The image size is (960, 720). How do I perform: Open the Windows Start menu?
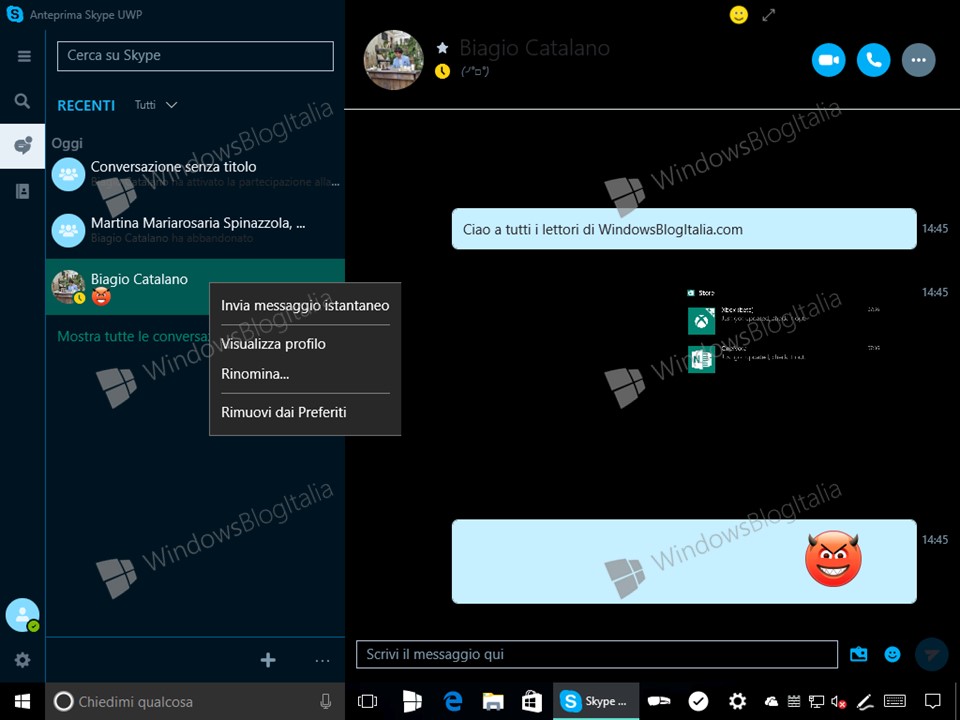click(23, 701)
